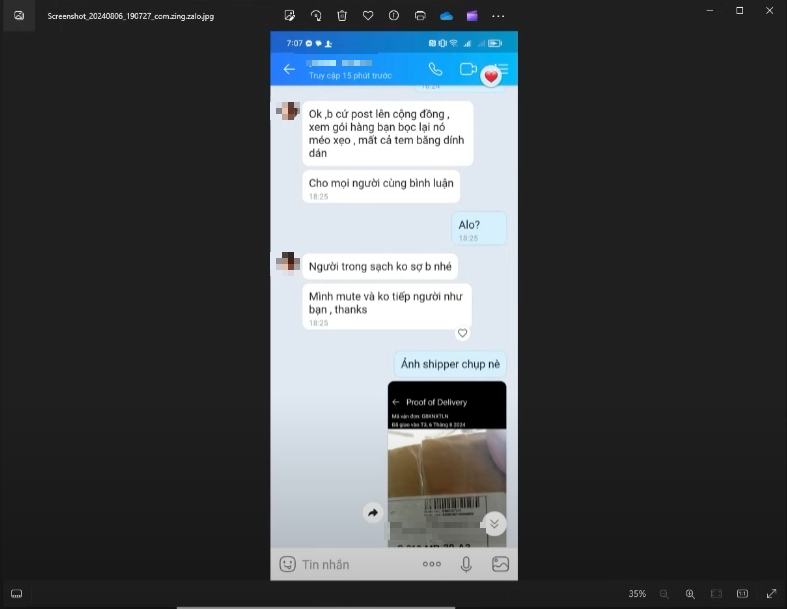
Task: Open the gallery icon at top left
Action: (x=19, y=16)
